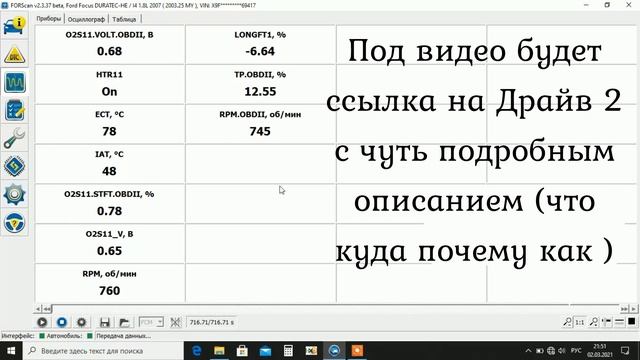Screen dimensions: 640x360
Task: Open the module configuration chip section
Action: pos(15,166)
